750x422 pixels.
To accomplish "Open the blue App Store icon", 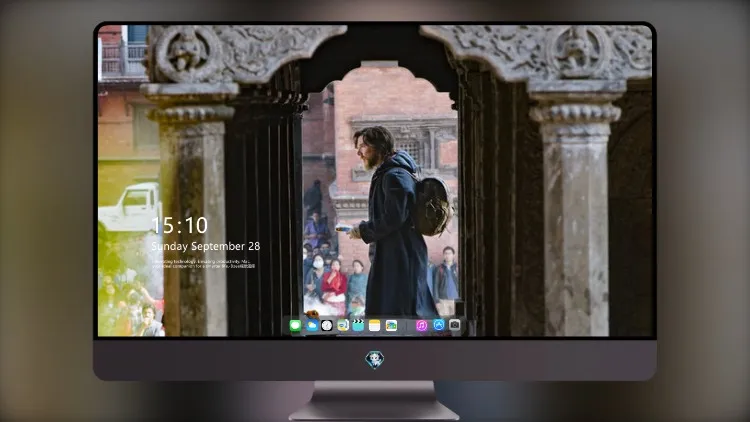I will 439,325.
